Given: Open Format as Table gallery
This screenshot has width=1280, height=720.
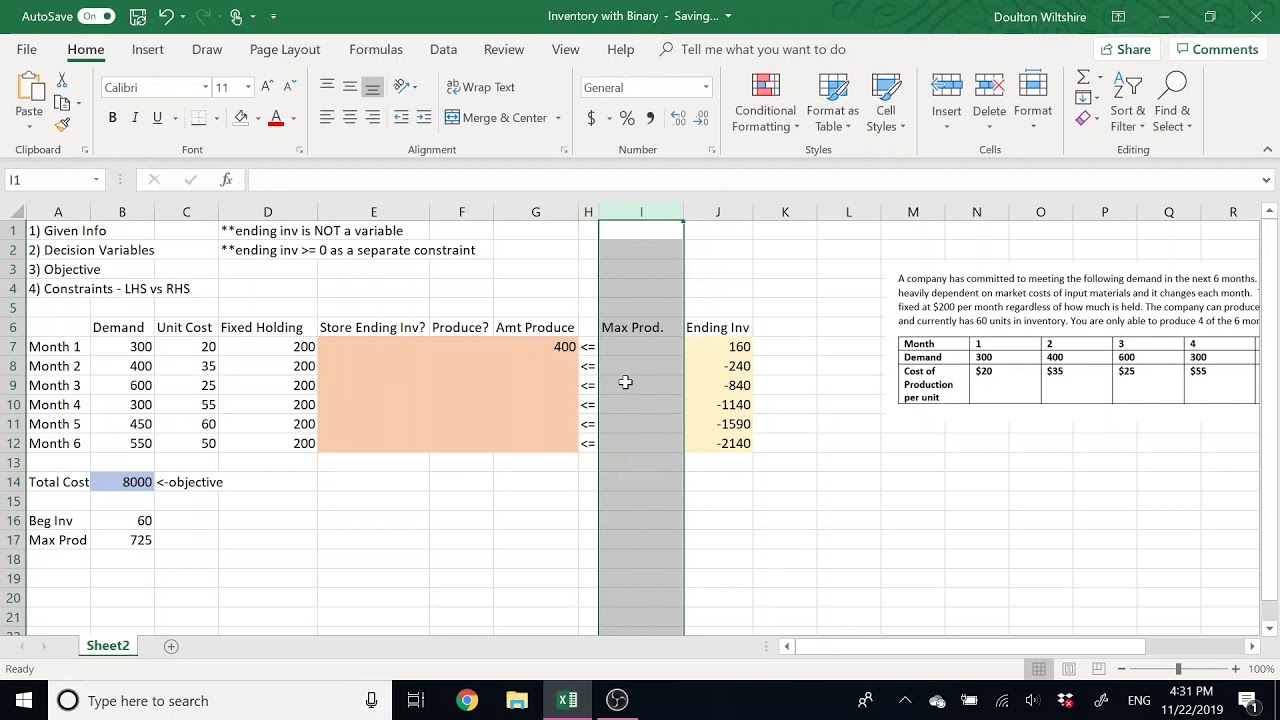Looking at the screenshot, I should 832,103.
